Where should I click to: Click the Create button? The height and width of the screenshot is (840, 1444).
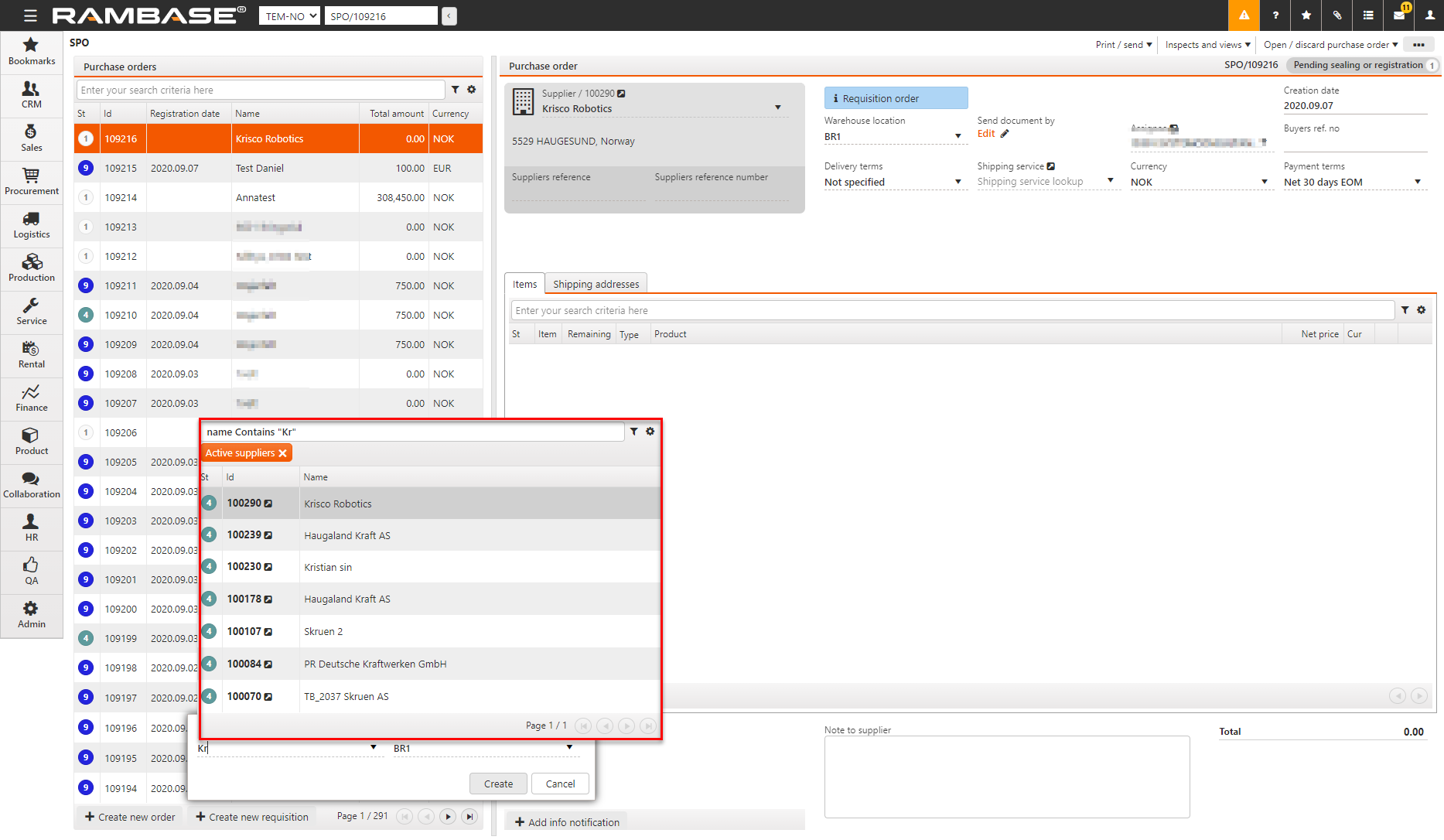pyautogui.click(x=498, y=784)
